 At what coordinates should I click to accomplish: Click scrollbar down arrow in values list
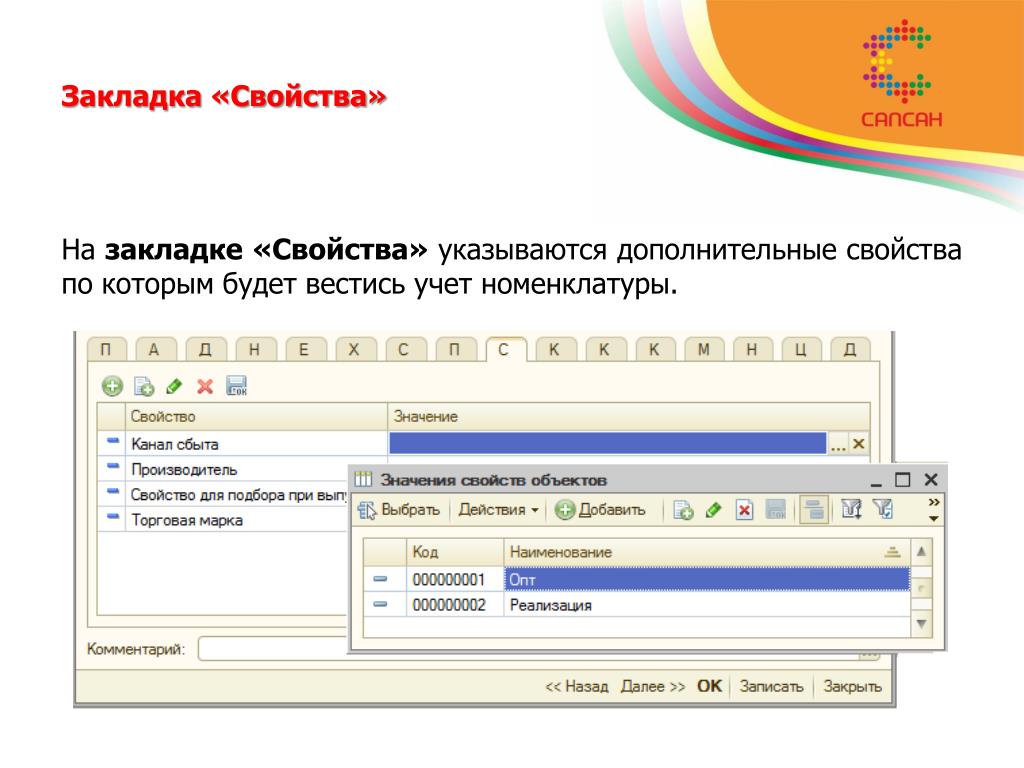[921, 624]
